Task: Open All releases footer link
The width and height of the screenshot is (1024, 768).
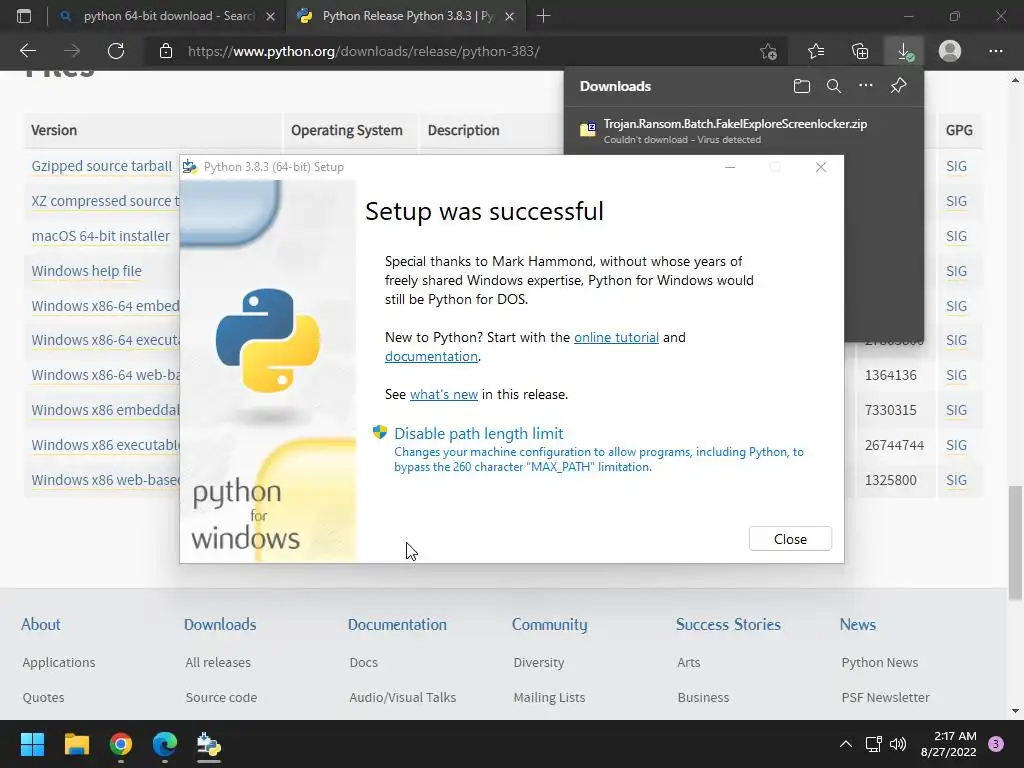Action: [218, 662]
